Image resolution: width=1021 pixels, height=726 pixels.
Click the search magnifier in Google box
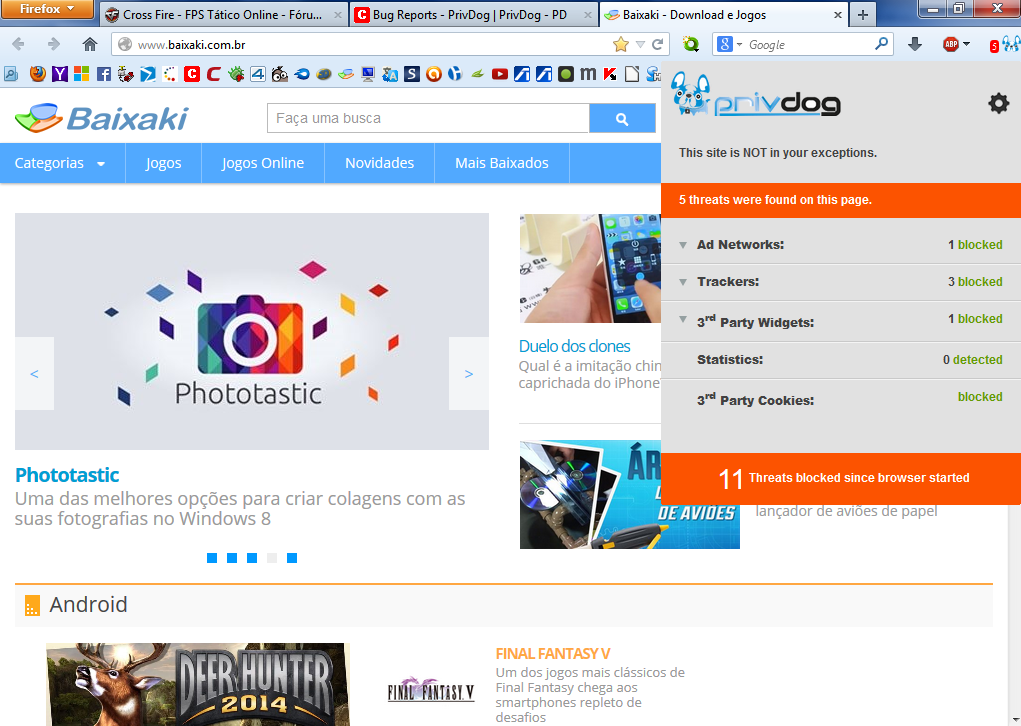[881, 44]
